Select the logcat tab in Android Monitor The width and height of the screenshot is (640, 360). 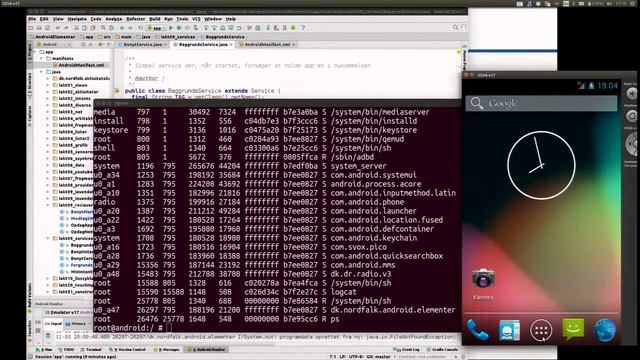53,324
